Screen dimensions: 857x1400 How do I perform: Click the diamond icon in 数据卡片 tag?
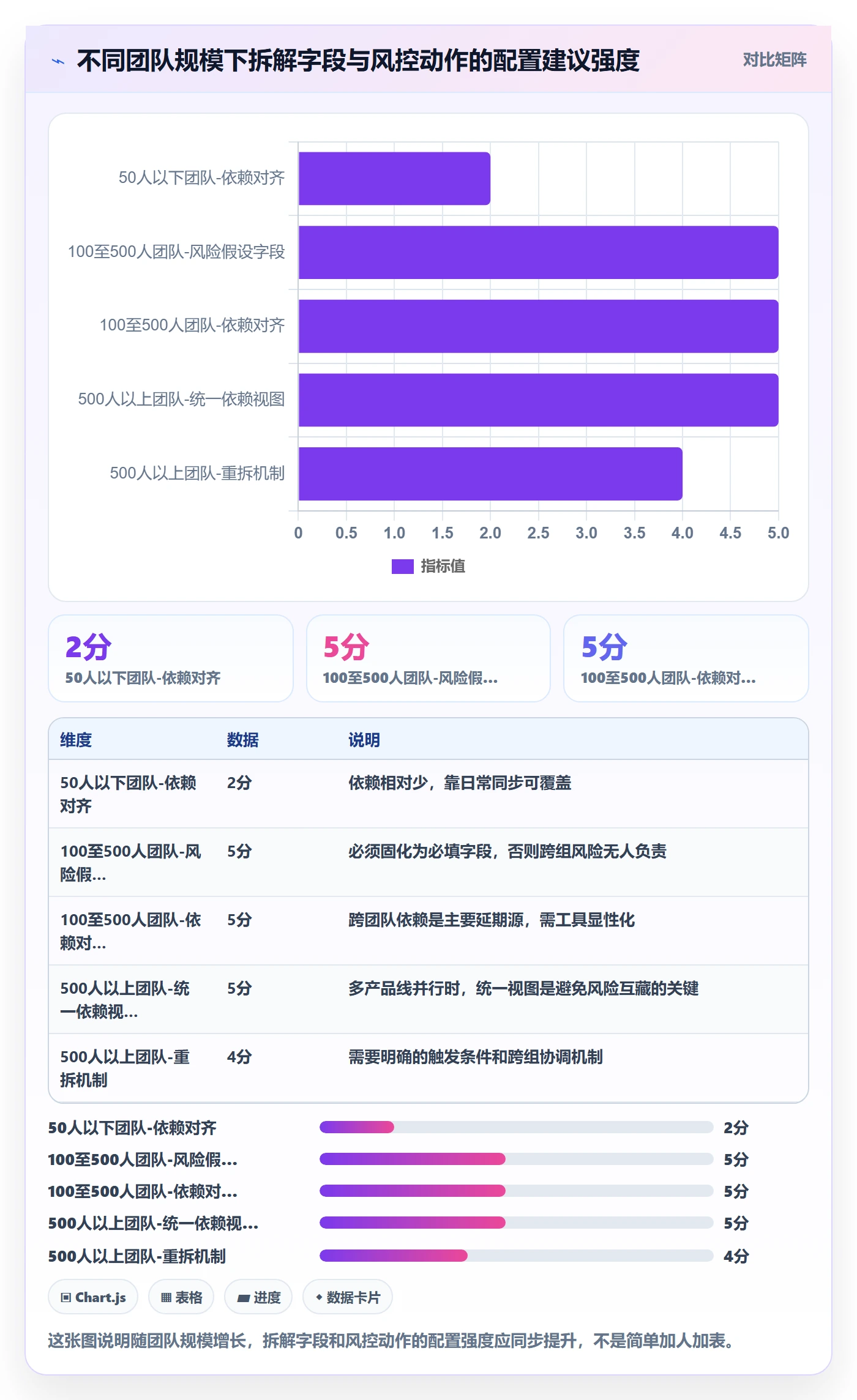pyautogui.click(x=319, y=1297)
